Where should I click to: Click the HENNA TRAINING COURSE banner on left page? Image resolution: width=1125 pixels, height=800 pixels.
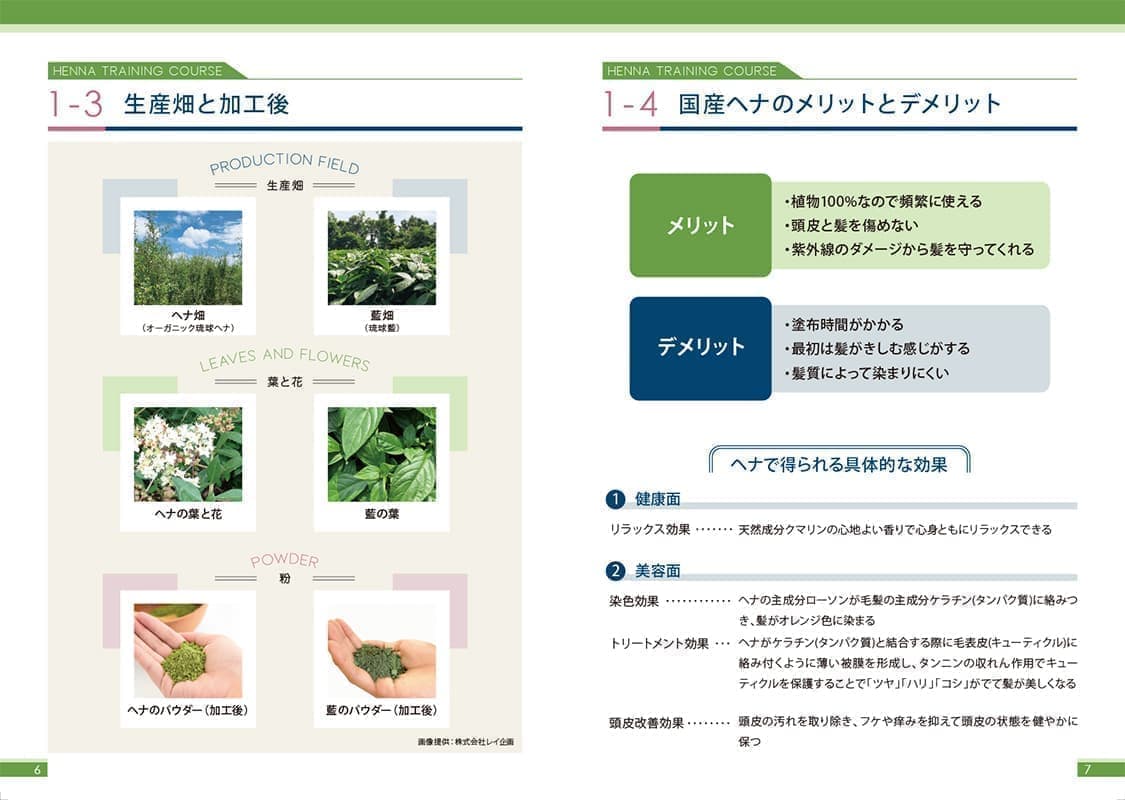pos(140,71)
